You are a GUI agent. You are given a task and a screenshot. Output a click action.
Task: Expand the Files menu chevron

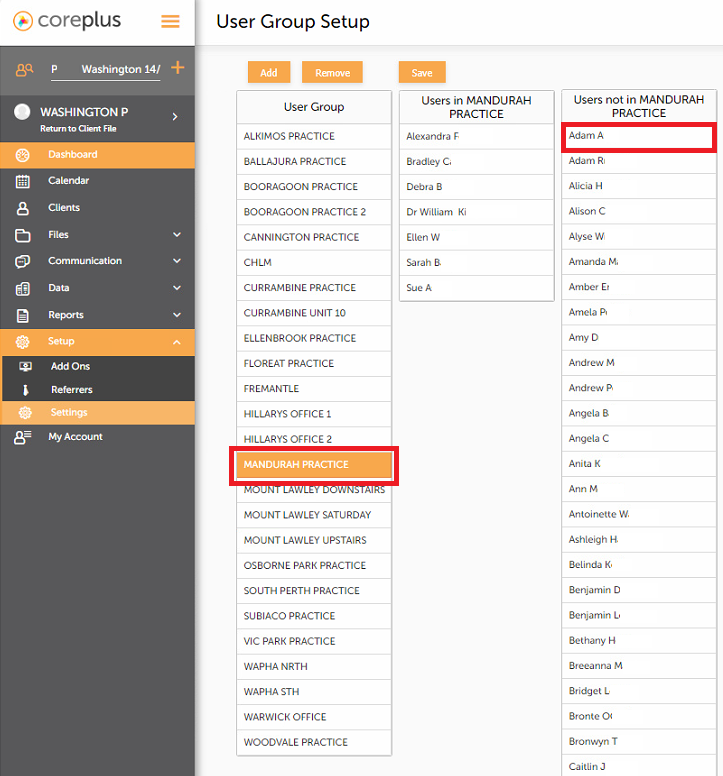point(177,235)
